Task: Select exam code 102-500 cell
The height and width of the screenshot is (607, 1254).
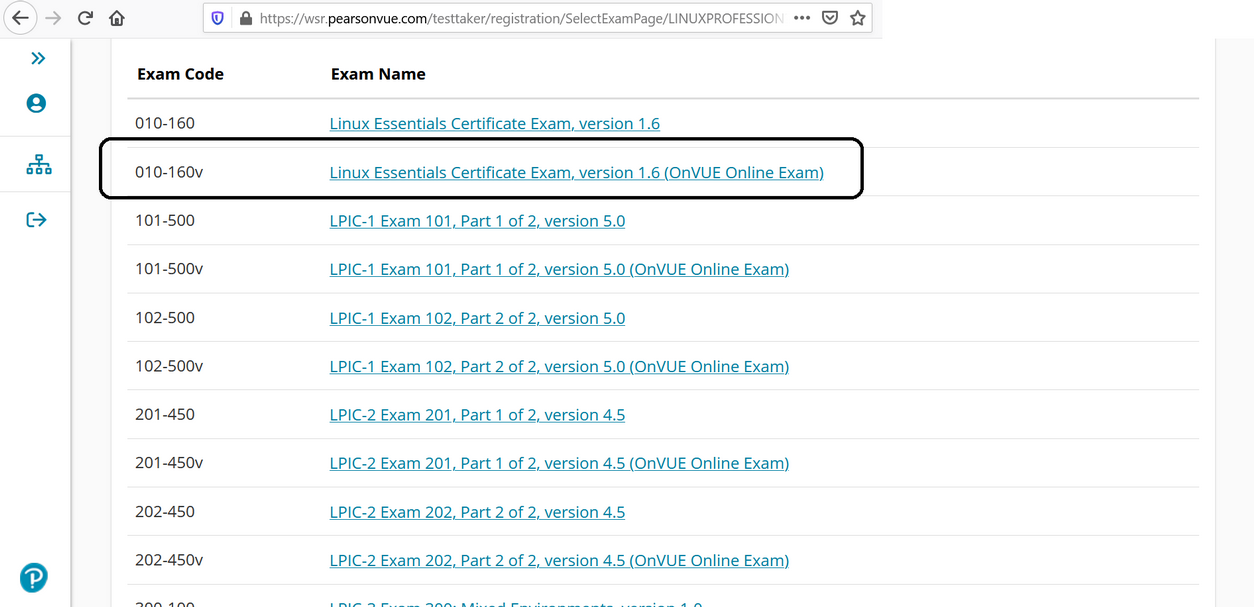Action: (x=165, y=317)
